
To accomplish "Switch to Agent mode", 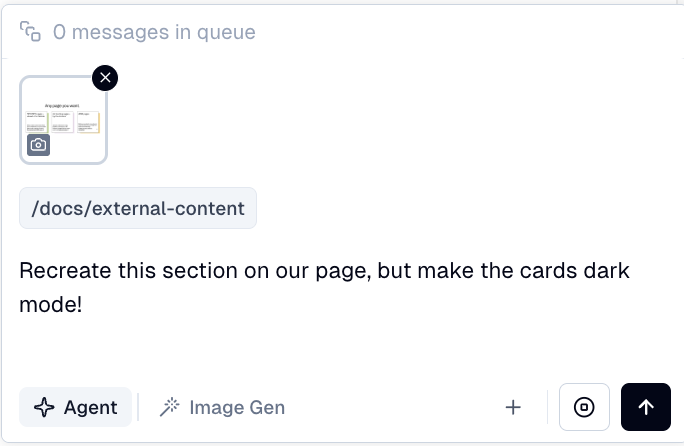I will [75, 407].
